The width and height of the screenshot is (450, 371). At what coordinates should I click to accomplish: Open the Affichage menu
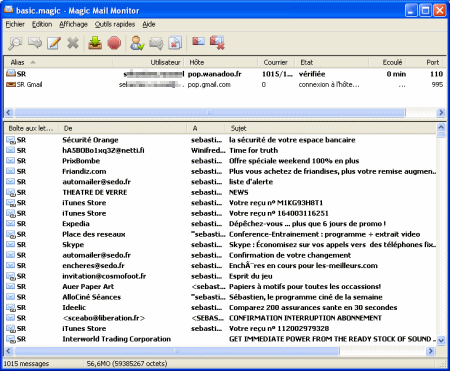pyautogui.click(x=73, y=24)
